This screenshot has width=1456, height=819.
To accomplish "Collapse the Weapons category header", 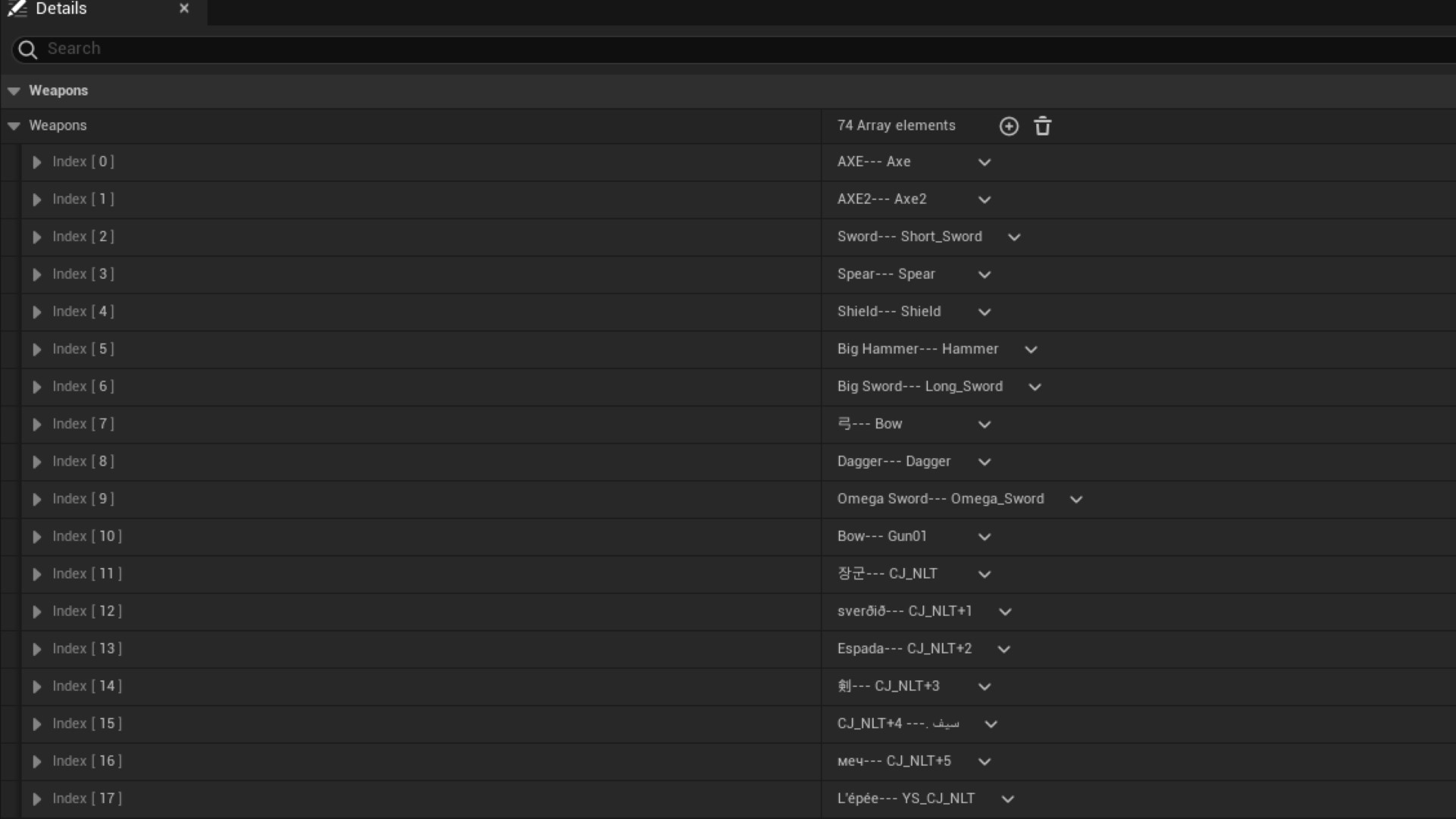I will click(x=14, y=91).
